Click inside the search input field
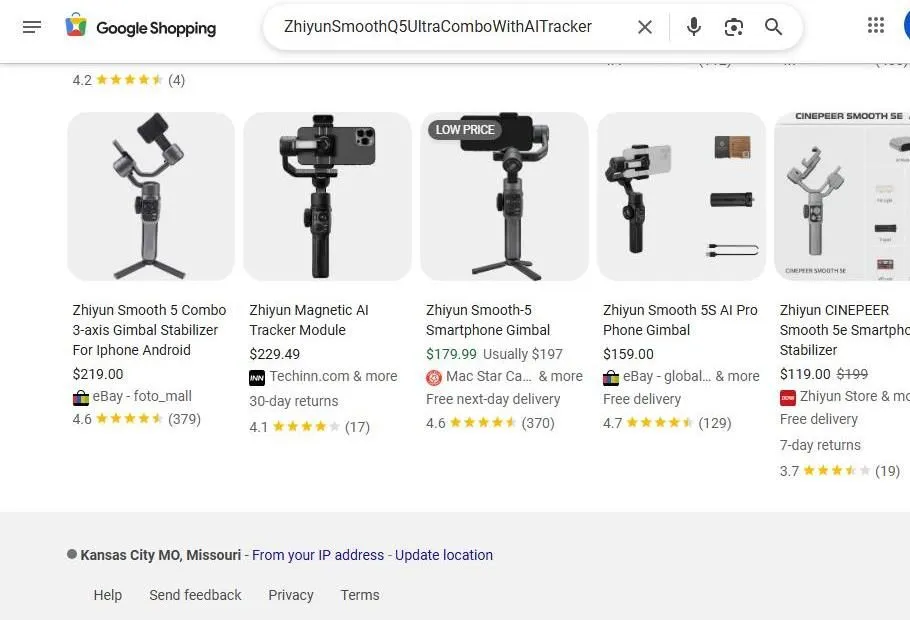 click(450, 27)
